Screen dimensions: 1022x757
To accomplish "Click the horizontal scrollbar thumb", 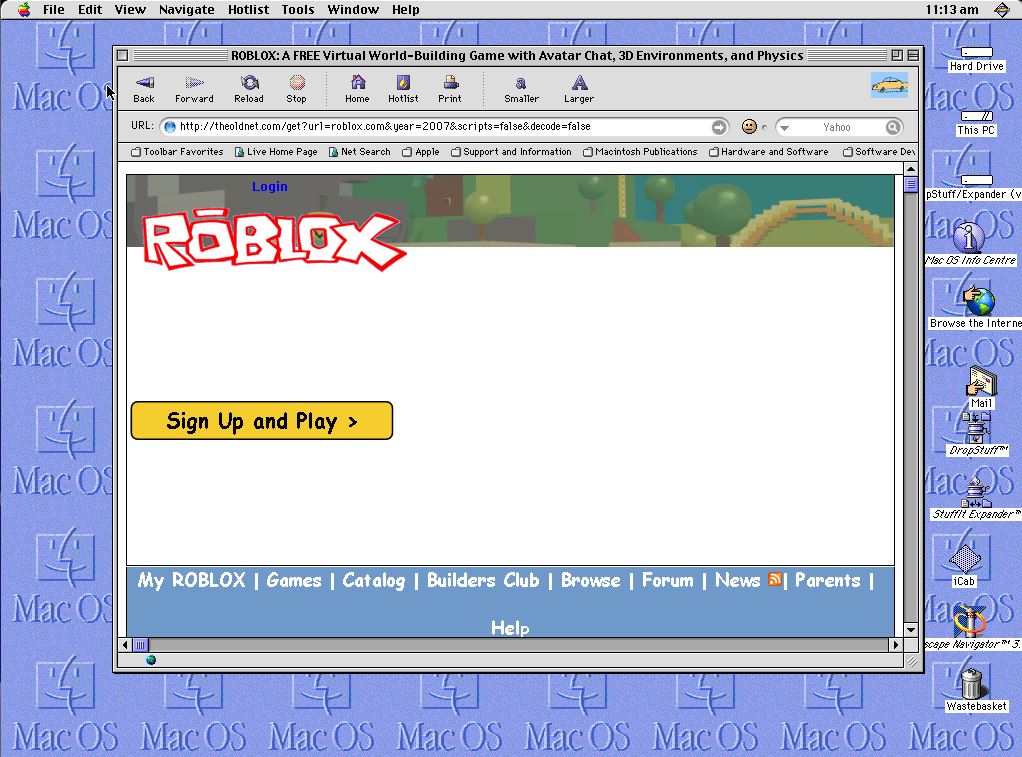I will (x=141, y=645).
